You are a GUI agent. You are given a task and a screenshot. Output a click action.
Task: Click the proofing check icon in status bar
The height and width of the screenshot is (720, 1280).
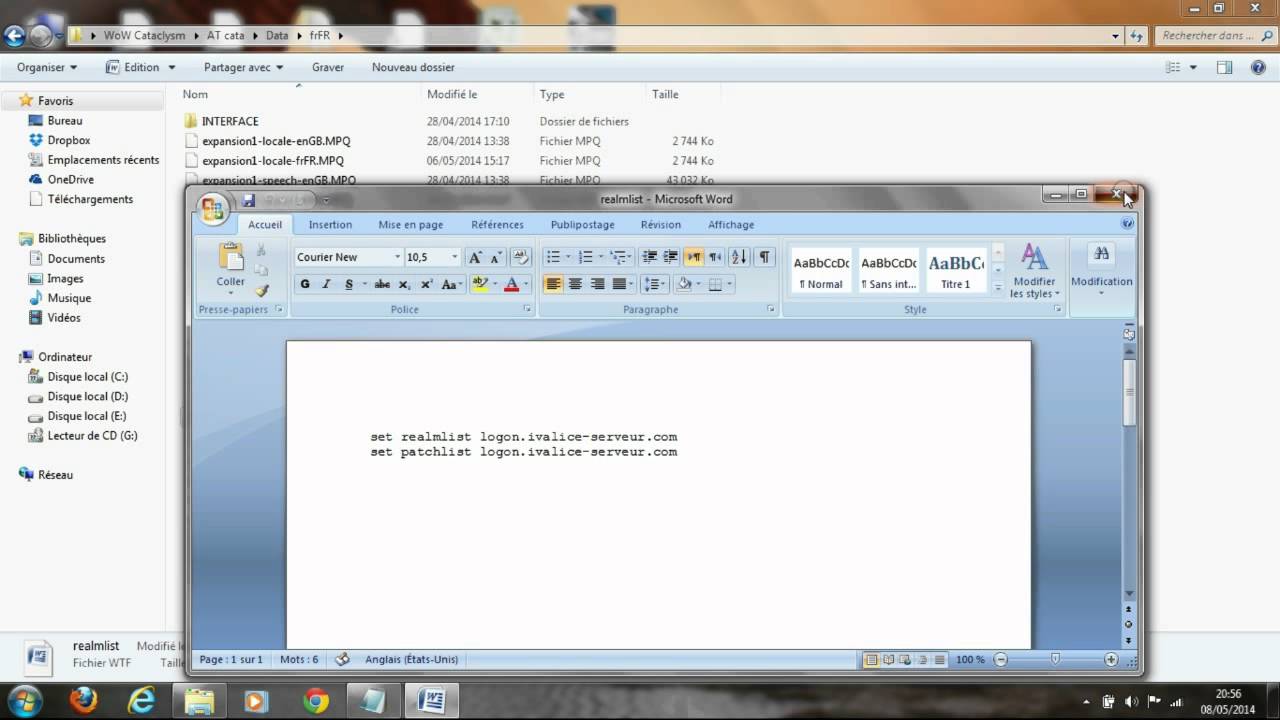[x=342, y=659]
